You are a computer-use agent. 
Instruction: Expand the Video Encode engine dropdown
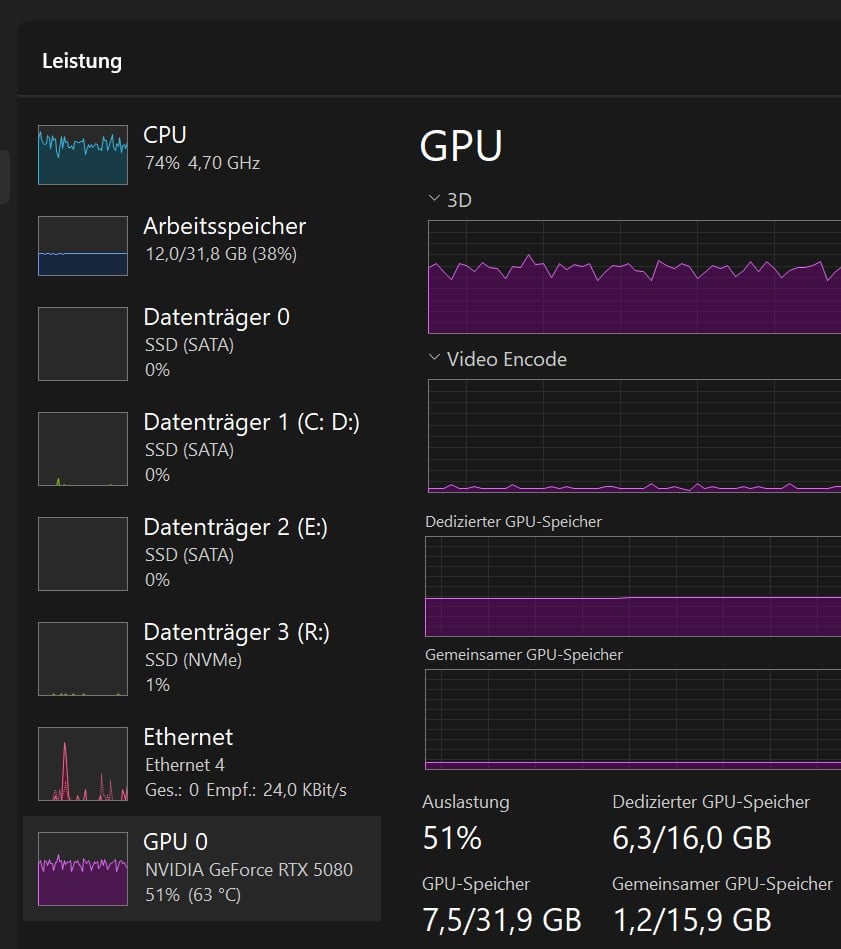434,358
